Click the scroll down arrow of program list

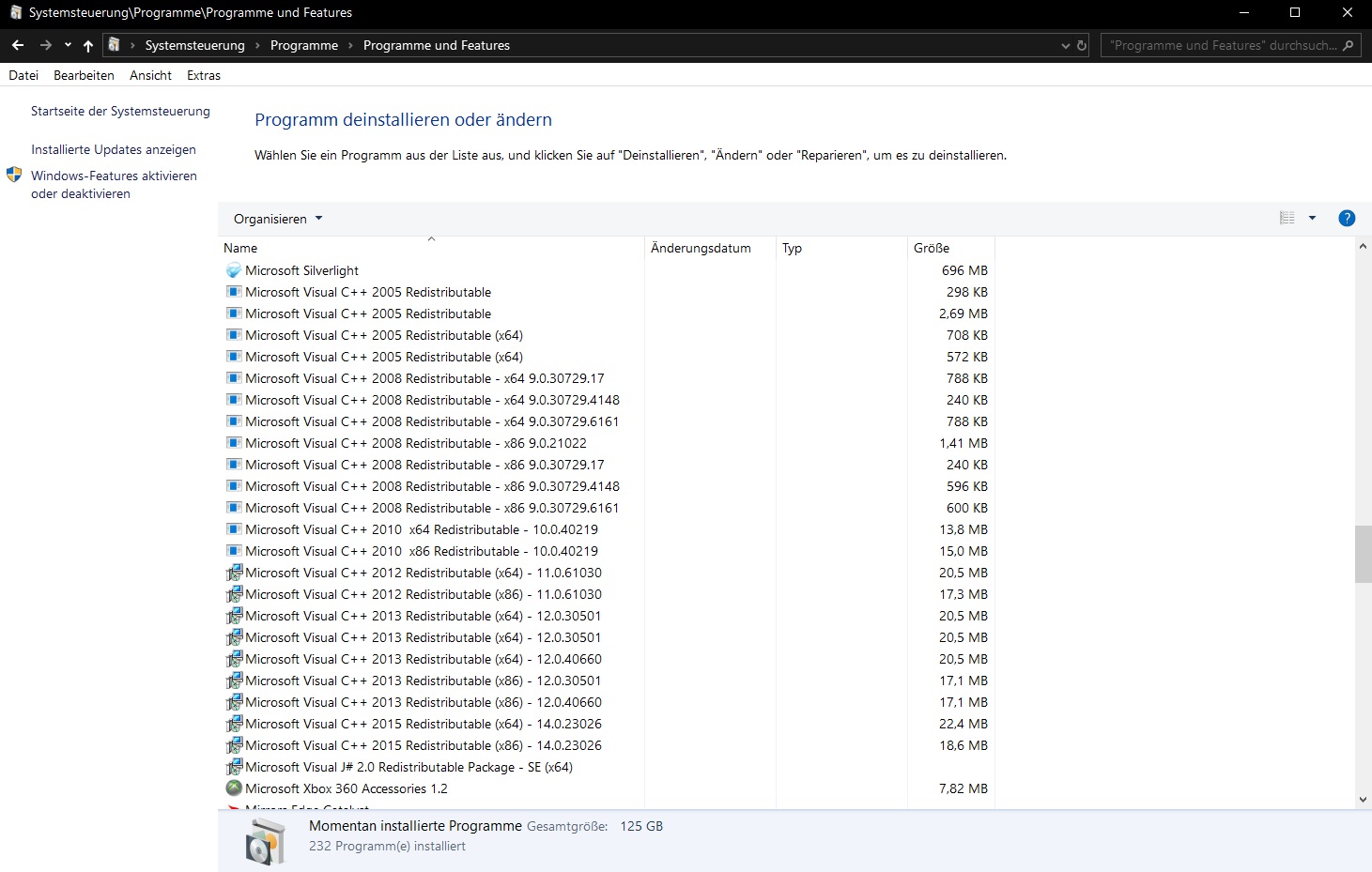coord(1363,800)
